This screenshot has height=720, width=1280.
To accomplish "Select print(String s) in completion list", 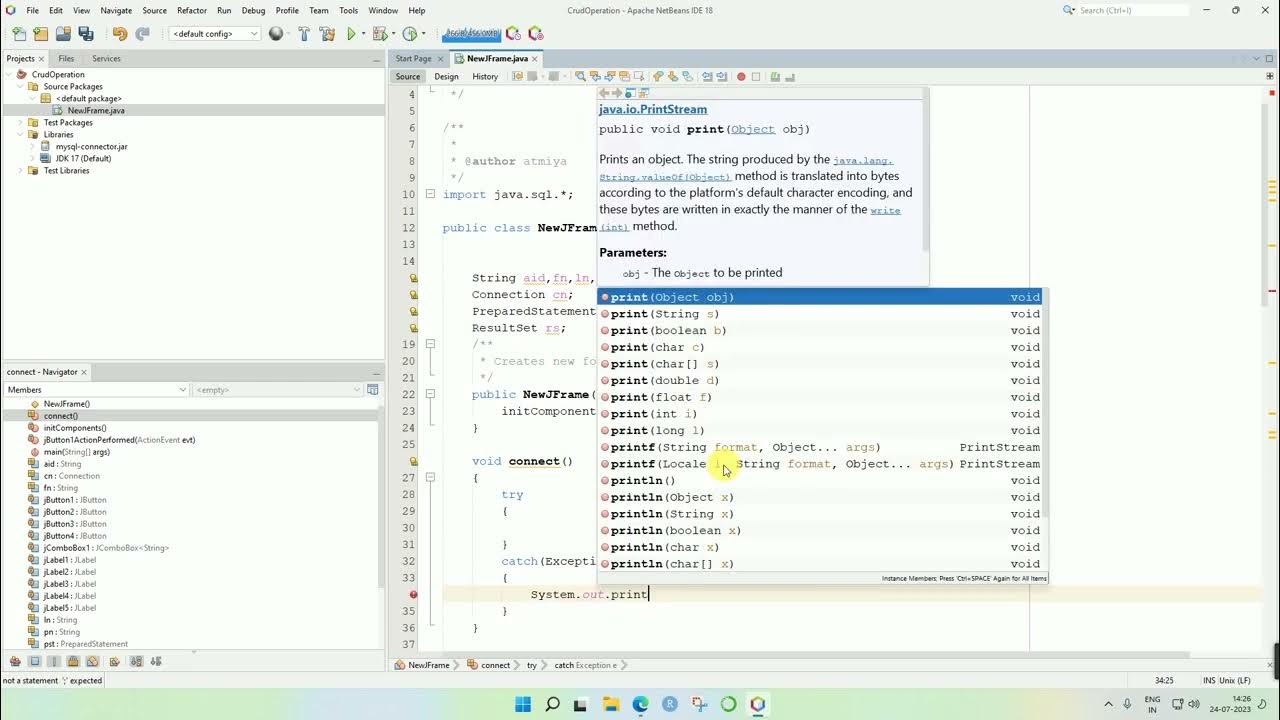I will [821, 314].
